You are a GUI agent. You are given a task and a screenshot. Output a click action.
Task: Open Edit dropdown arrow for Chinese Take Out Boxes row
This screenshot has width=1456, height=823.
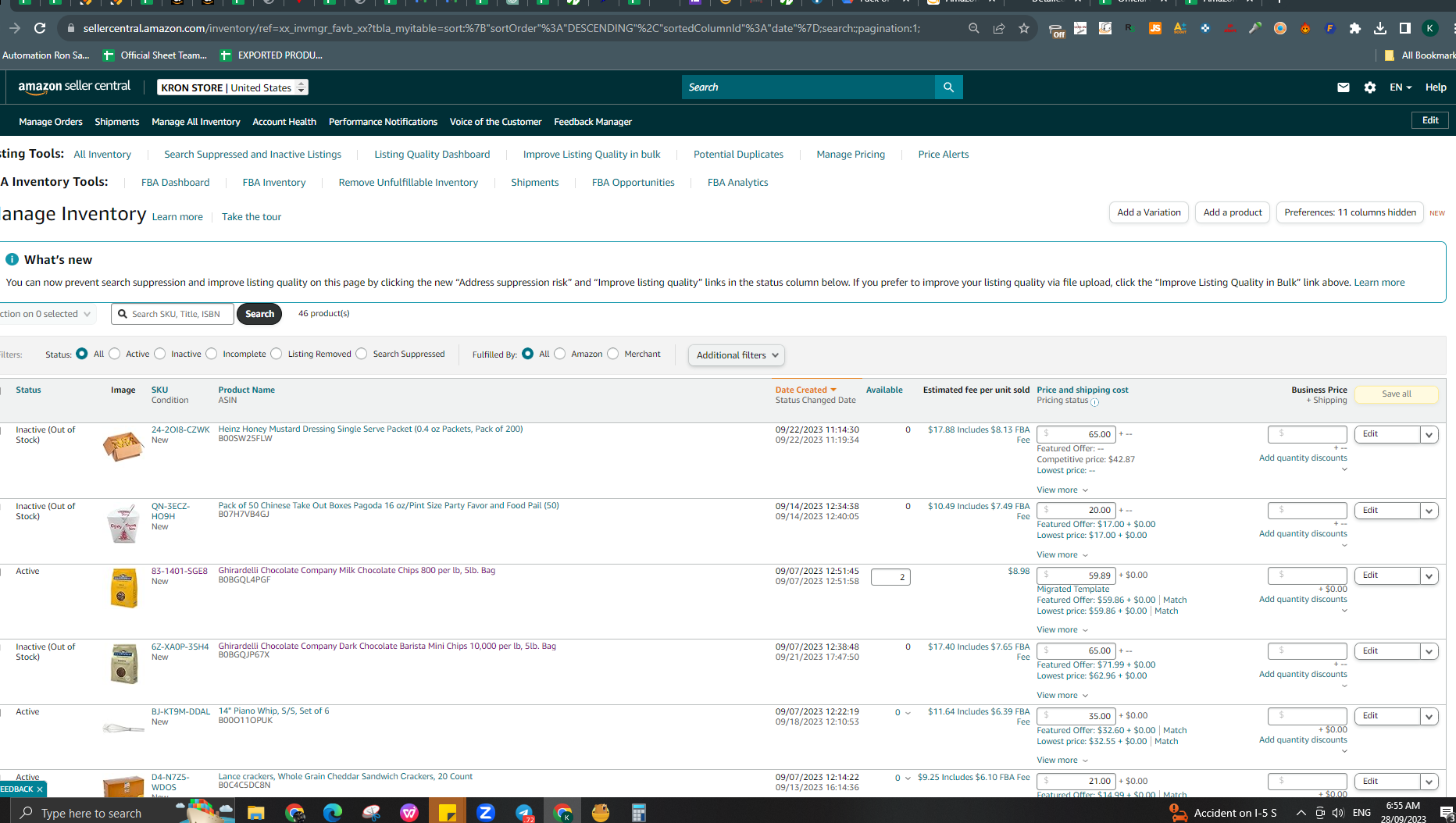(1429, 511)
